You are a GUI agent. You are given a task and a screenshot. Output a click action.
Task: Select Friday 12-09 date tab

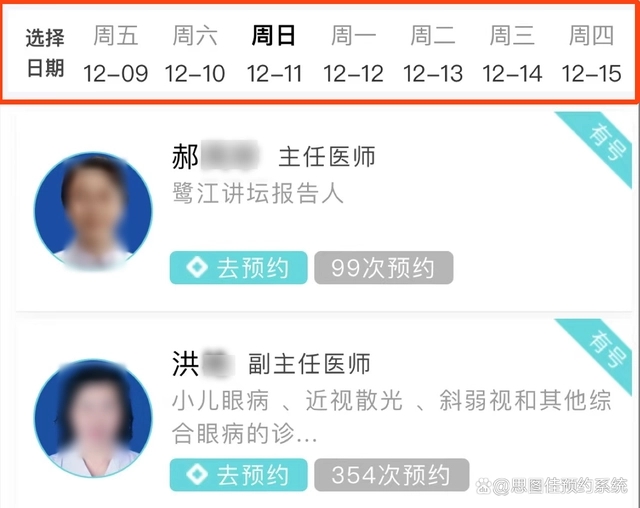116,54
